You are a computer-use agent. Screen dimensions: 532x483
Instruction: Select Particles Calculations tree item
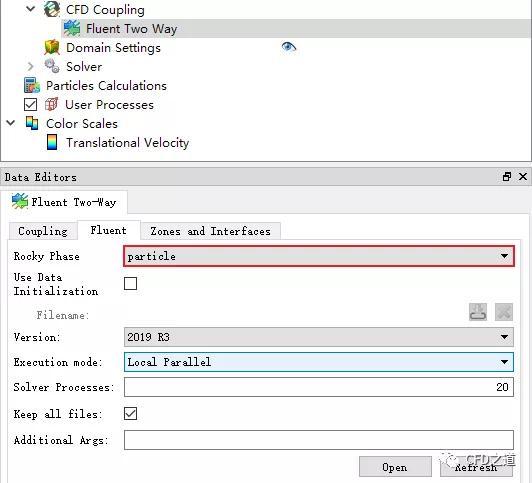click(x=106, y=85)
